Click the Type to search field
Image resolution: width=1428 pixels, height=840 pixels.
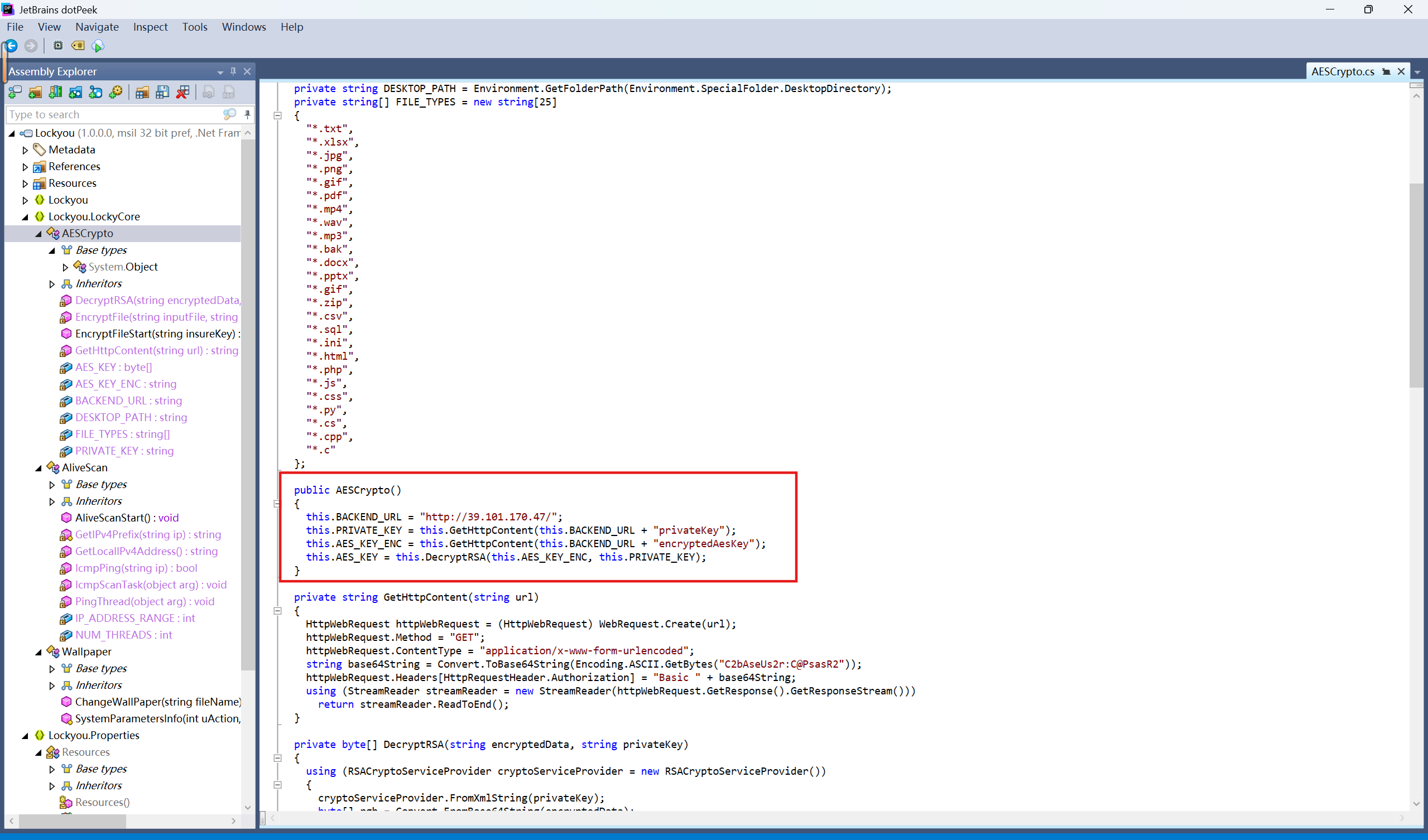(x=113, y=114)
